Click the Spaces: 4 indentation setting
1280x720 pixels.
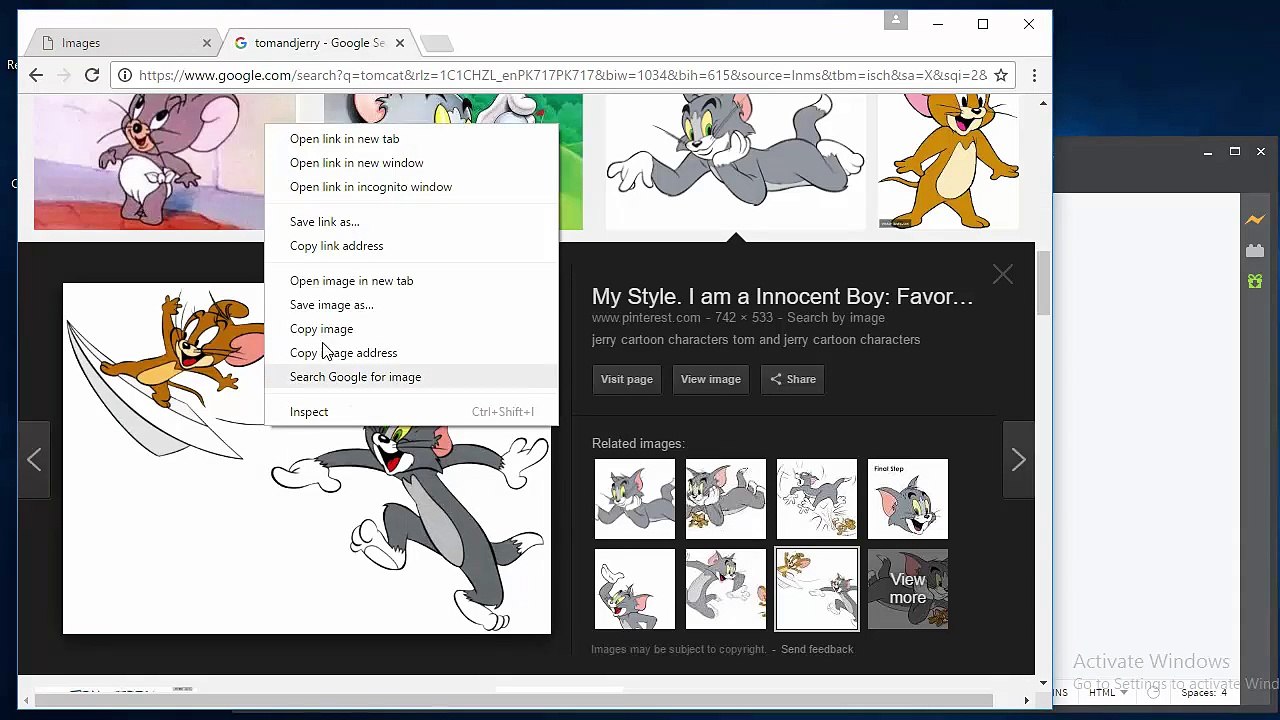(x=1204, y=692)
